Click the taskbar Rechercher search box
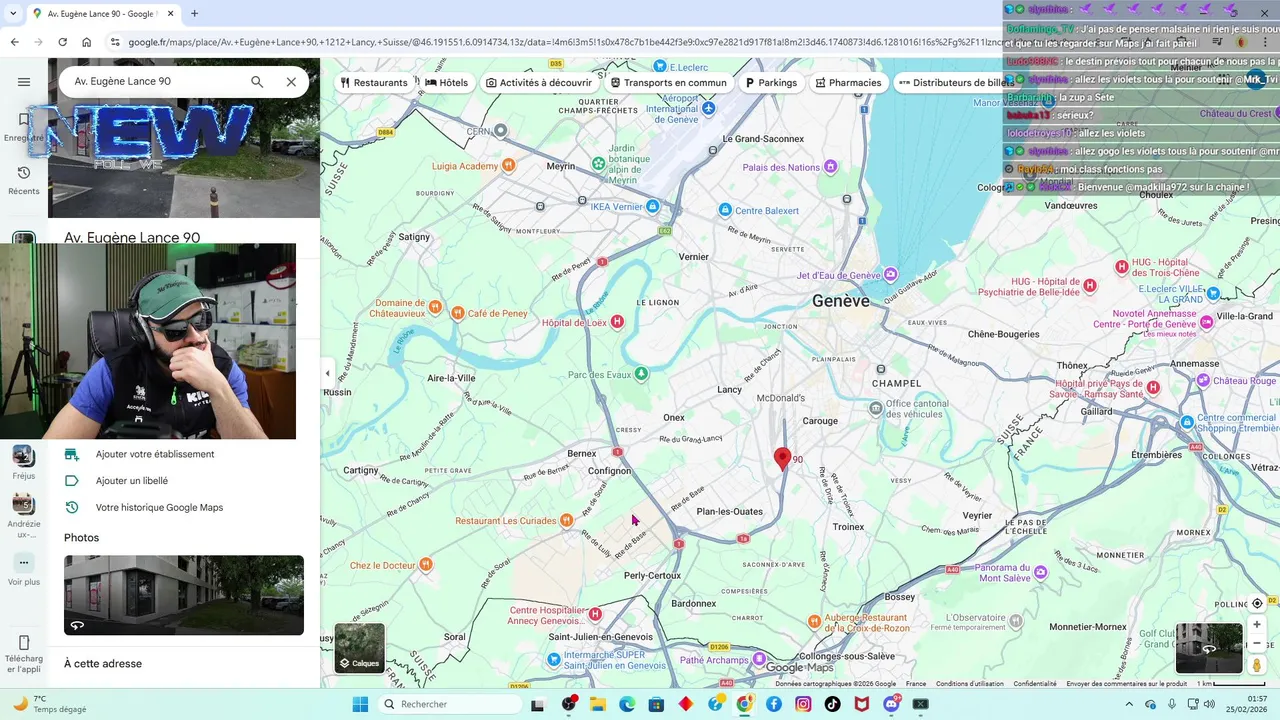1280x720 pixels. (449, 704)
